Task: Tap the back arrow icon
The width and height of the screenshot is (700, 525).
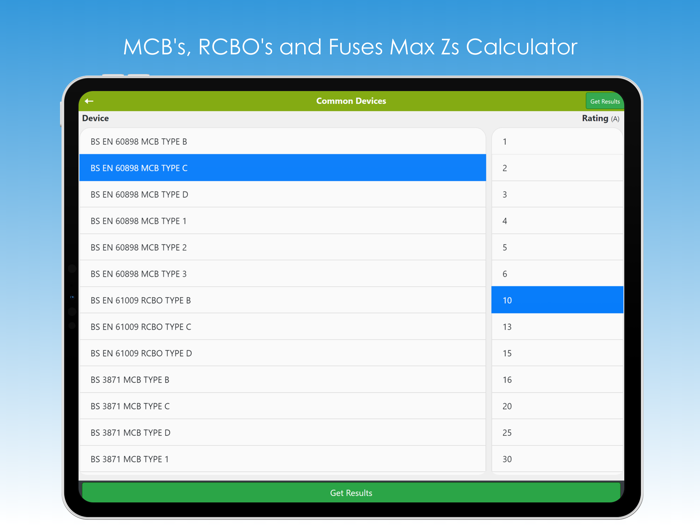Action: (x=89, y=101)
